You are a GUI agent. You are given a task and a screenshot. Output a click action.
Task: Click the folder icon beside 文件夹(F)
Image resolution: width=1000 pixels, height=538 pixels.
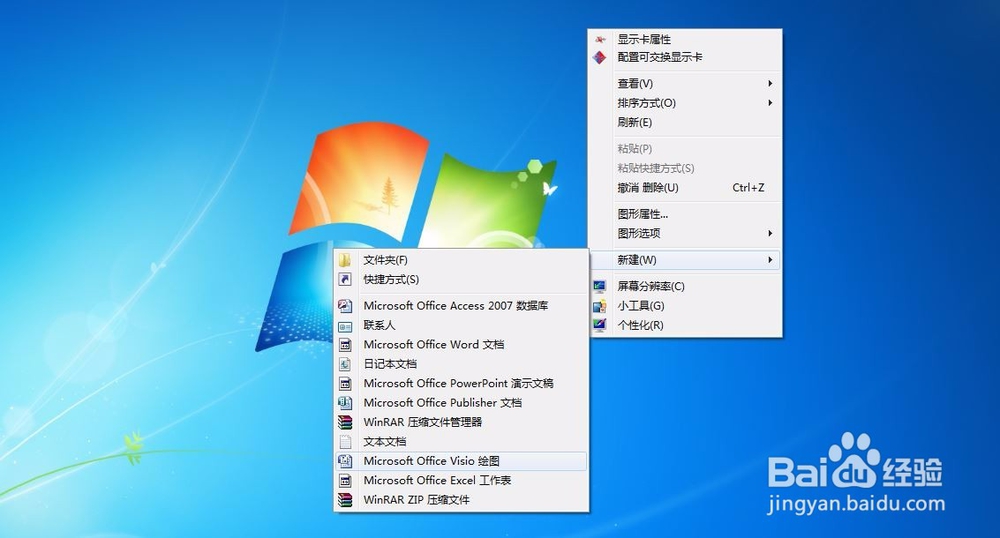tap(345, 260)
